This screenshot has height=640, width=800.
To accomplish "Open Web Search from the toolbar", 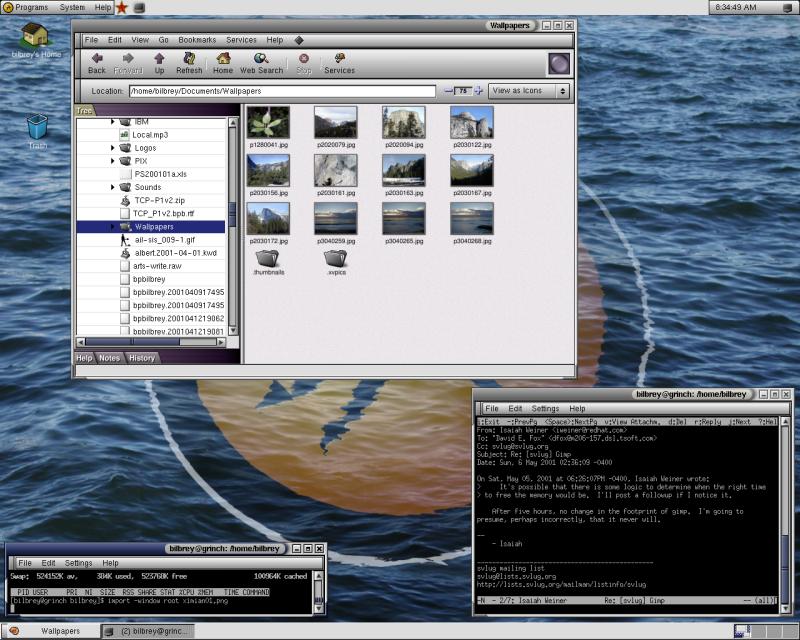I will [x=261, y=62].
